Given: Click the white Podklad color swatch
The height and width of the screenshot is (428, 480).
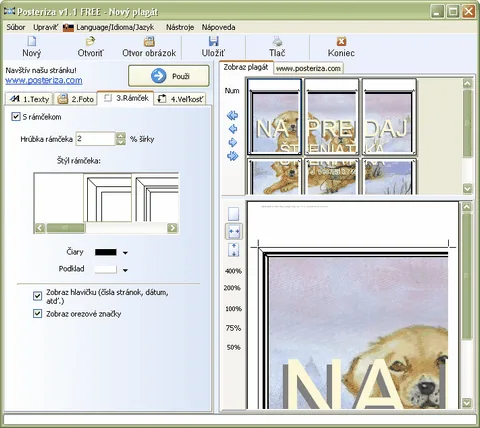Looking at the screenshot, I should pyautogui.click(x=106, y=270).
